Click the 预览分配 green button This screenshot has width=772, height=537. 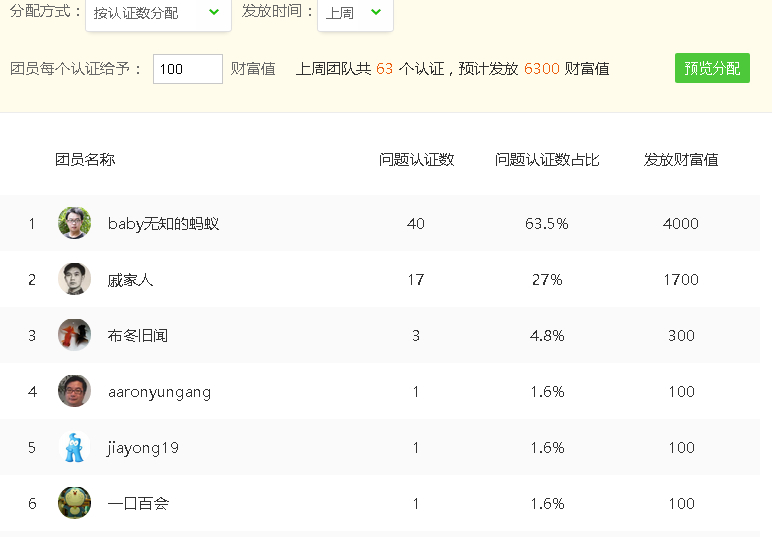712,68
